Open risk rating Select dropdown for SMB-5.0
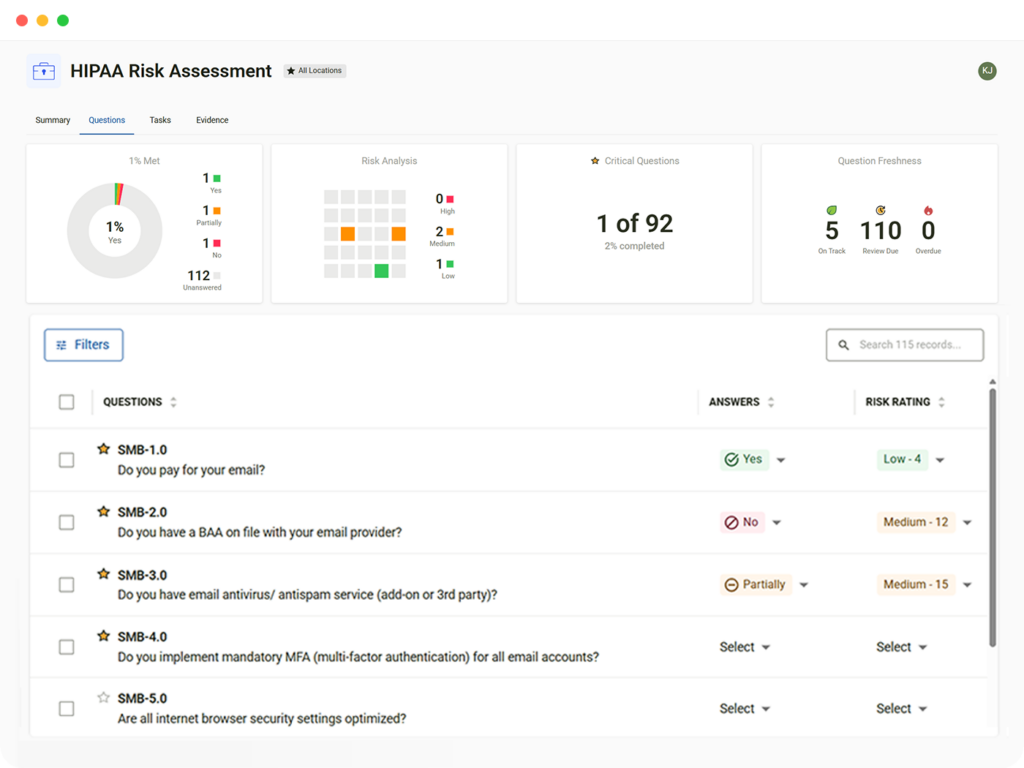Viewport: 1024px width, 768px height. tap(901, 709)
